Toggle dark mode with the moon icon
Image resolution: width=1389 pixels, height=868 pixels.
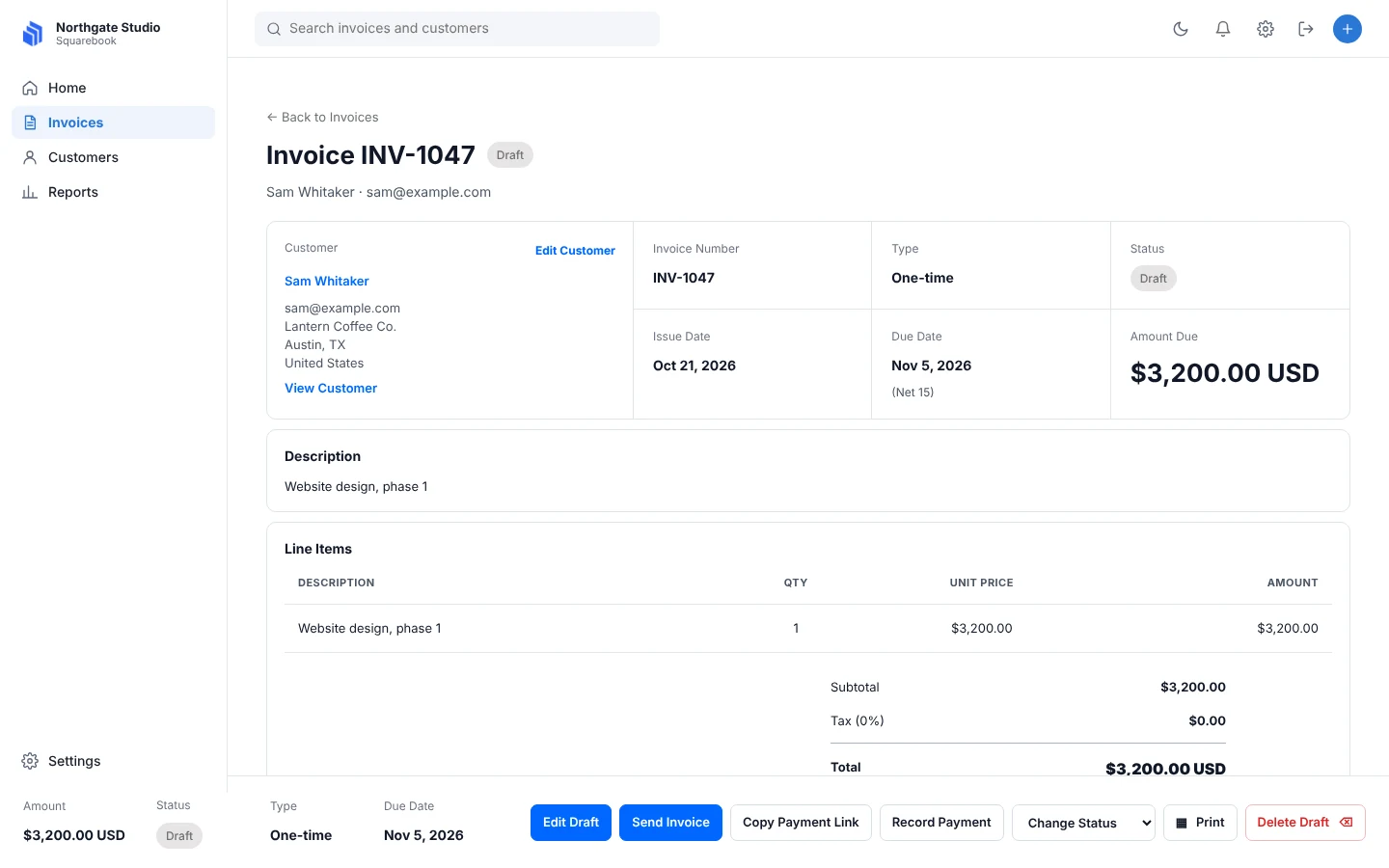pyautogui.click(x=1181, y=29)
